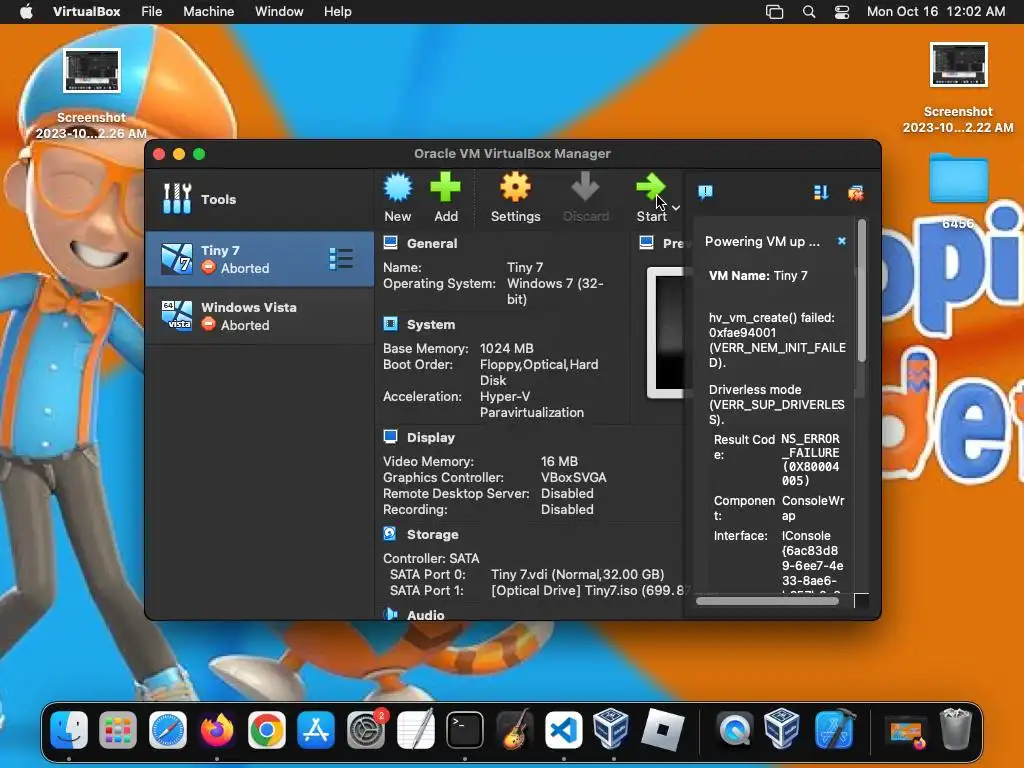Click the delete finished notifications icon
1024x768 pixels.
point(856,192)
